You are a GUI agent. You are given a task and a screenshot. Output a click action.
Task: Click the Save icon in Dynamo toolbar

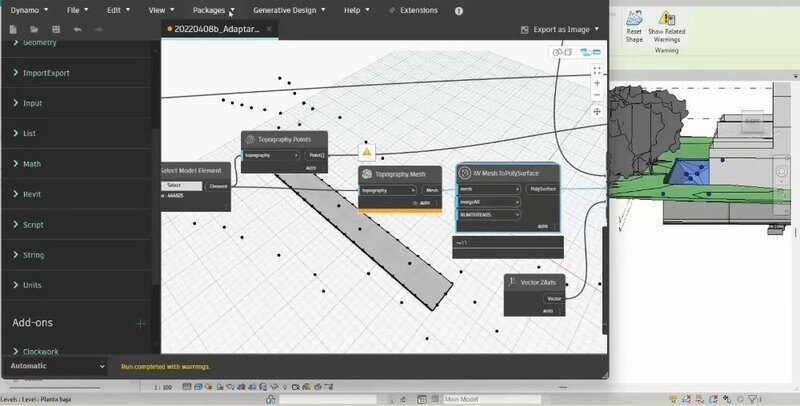55,30
